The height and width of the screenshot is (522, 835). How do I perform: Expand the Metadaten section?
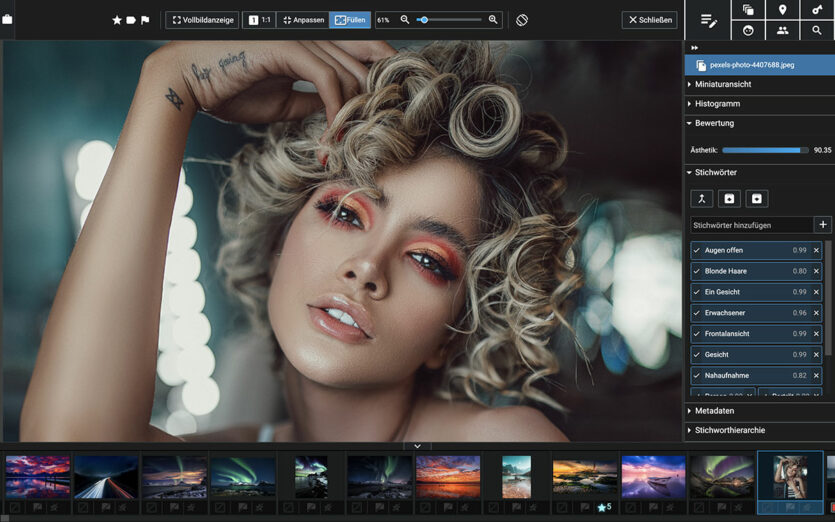pos(714,411)
